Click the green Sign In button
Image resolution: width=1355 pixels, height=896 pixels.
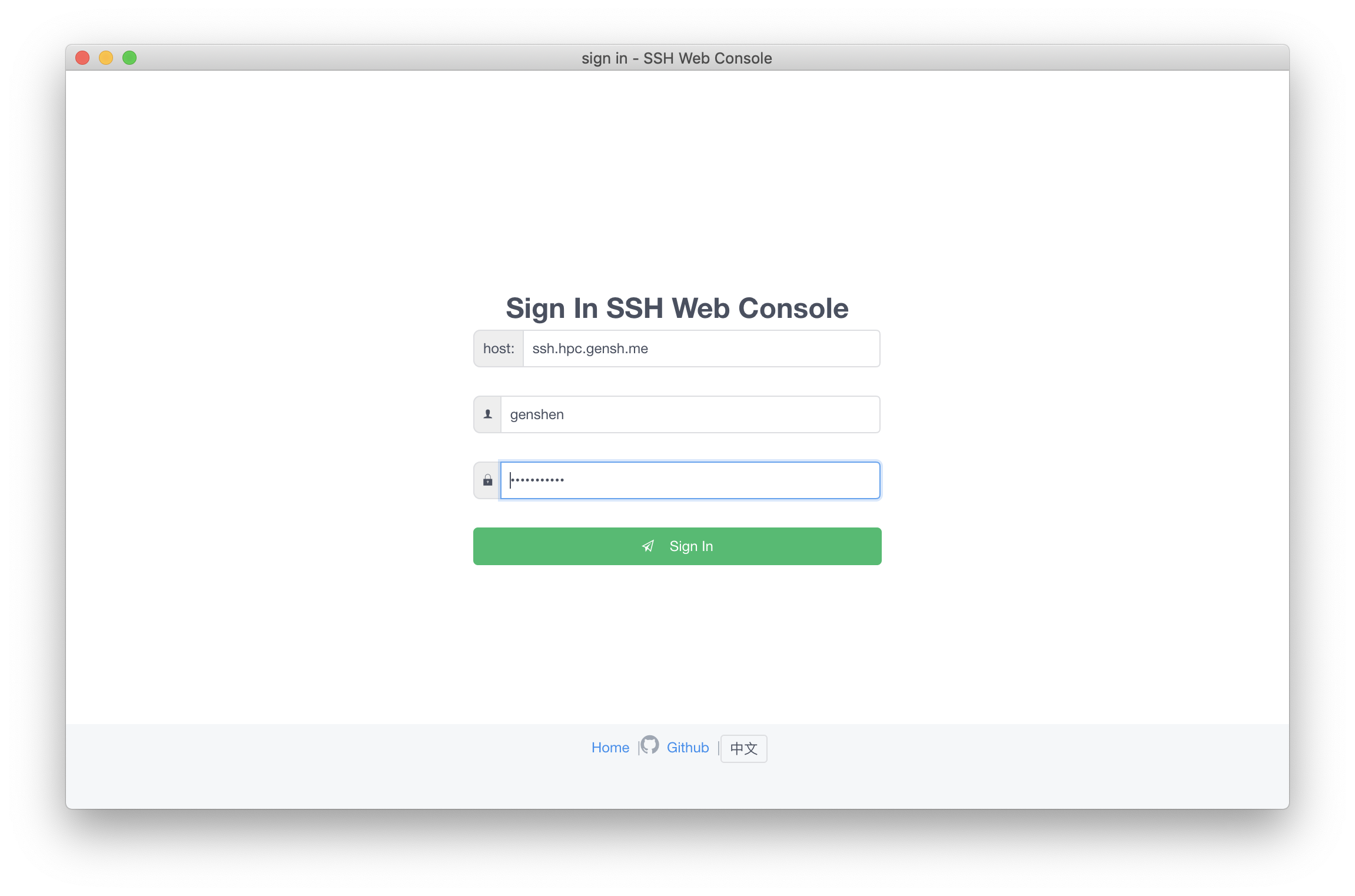(x=677, y=546)
